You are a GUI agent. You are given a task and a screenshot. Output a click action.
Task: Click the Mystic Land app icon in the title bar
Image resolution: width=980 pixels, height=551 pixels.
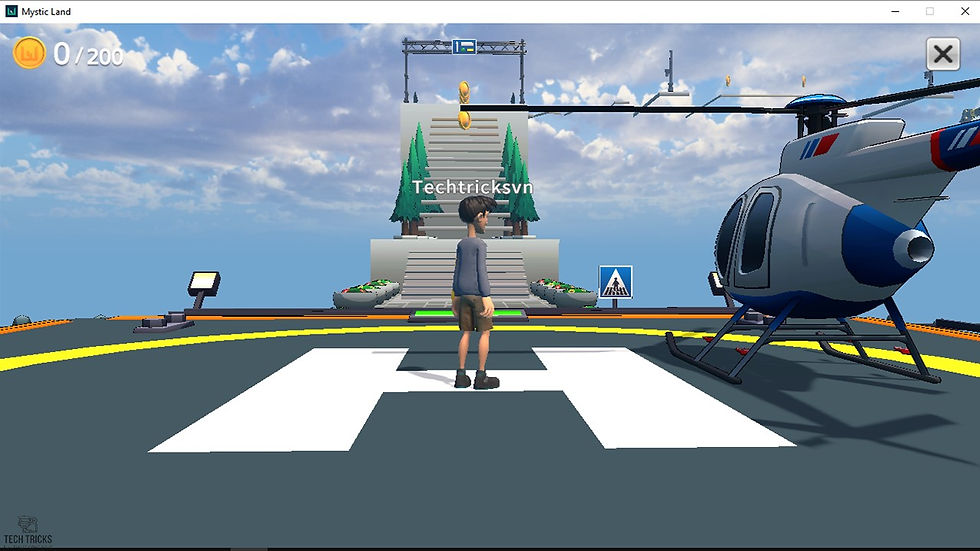coord(11,11)
